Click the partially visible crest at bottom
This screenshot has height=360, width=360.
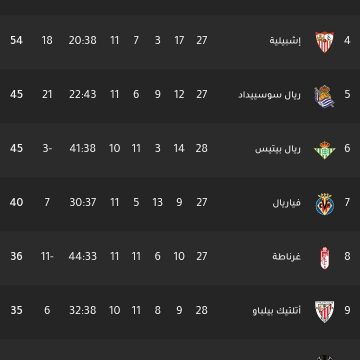click(324, 357)
